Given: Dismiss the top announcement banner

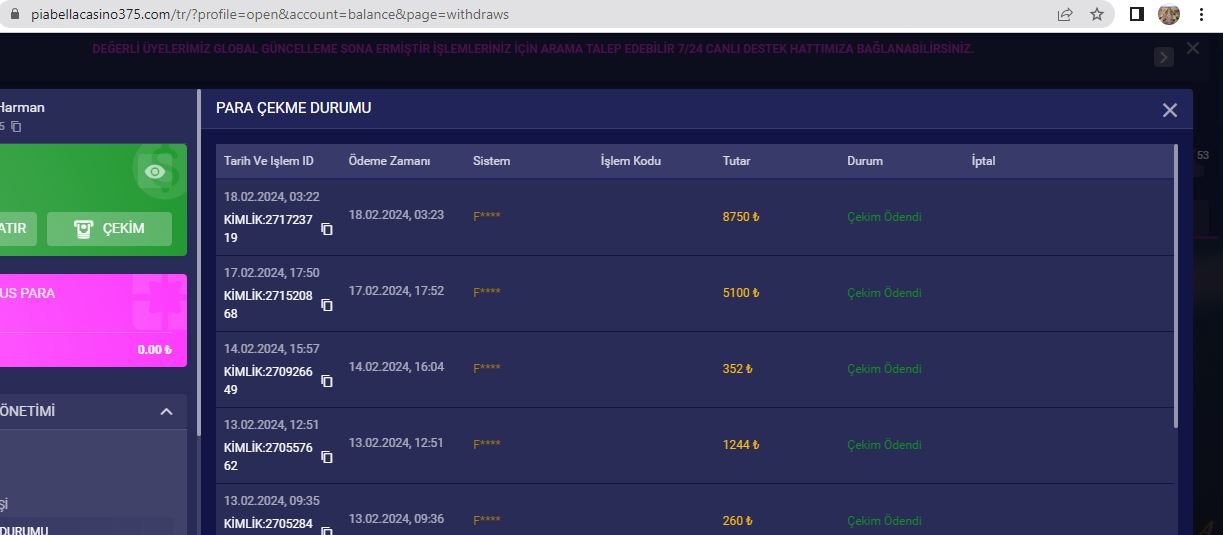Looking at the screenshot, I should [x=1192, y=48].
